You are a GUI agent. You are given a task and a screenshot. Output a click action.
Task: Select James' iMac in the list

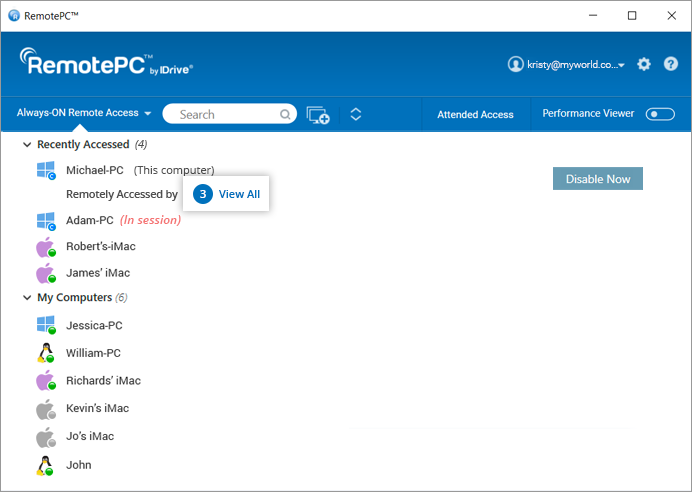pyautogui.click(x=98, y=273)
